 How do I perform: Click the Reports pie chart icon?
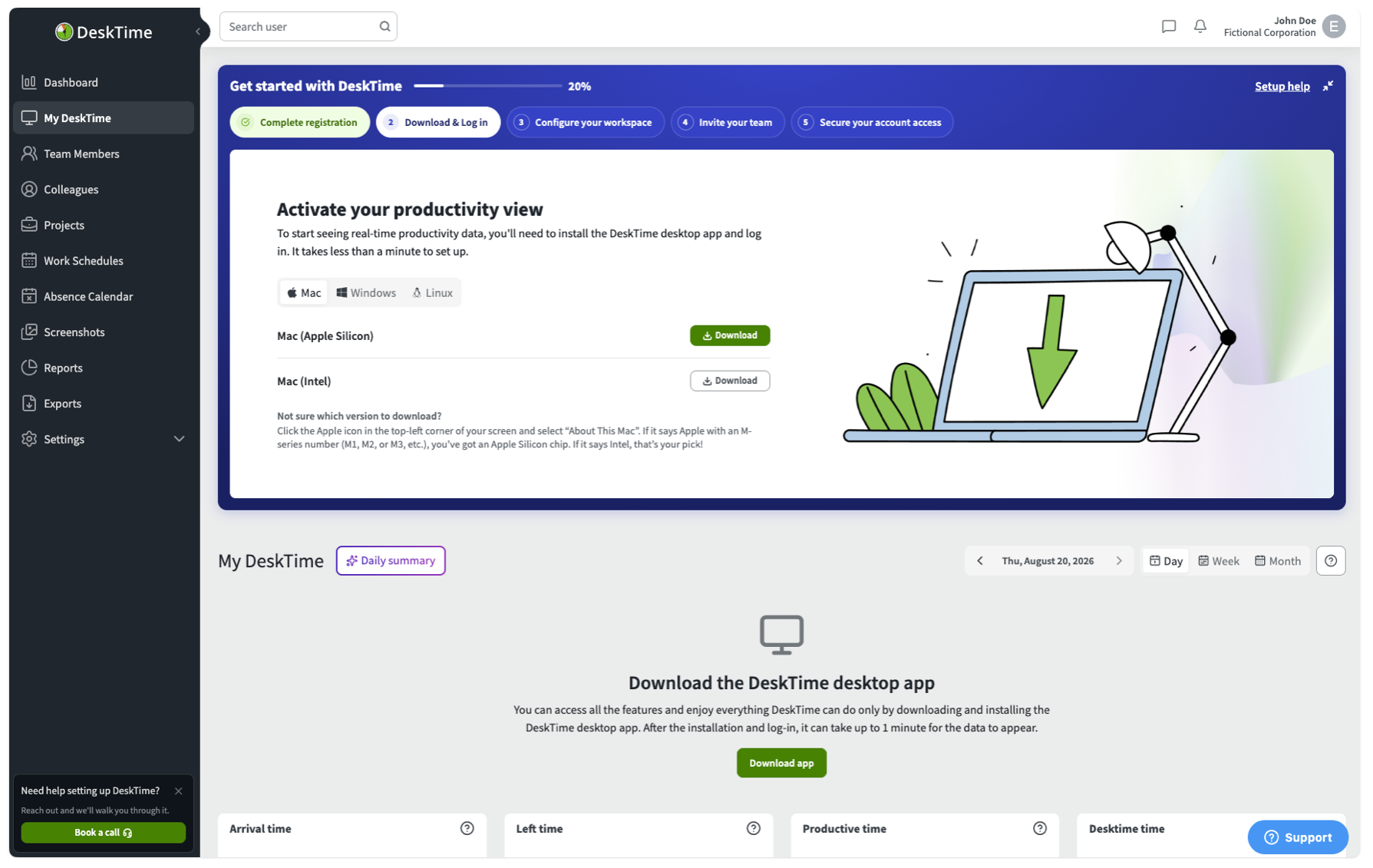29,368
